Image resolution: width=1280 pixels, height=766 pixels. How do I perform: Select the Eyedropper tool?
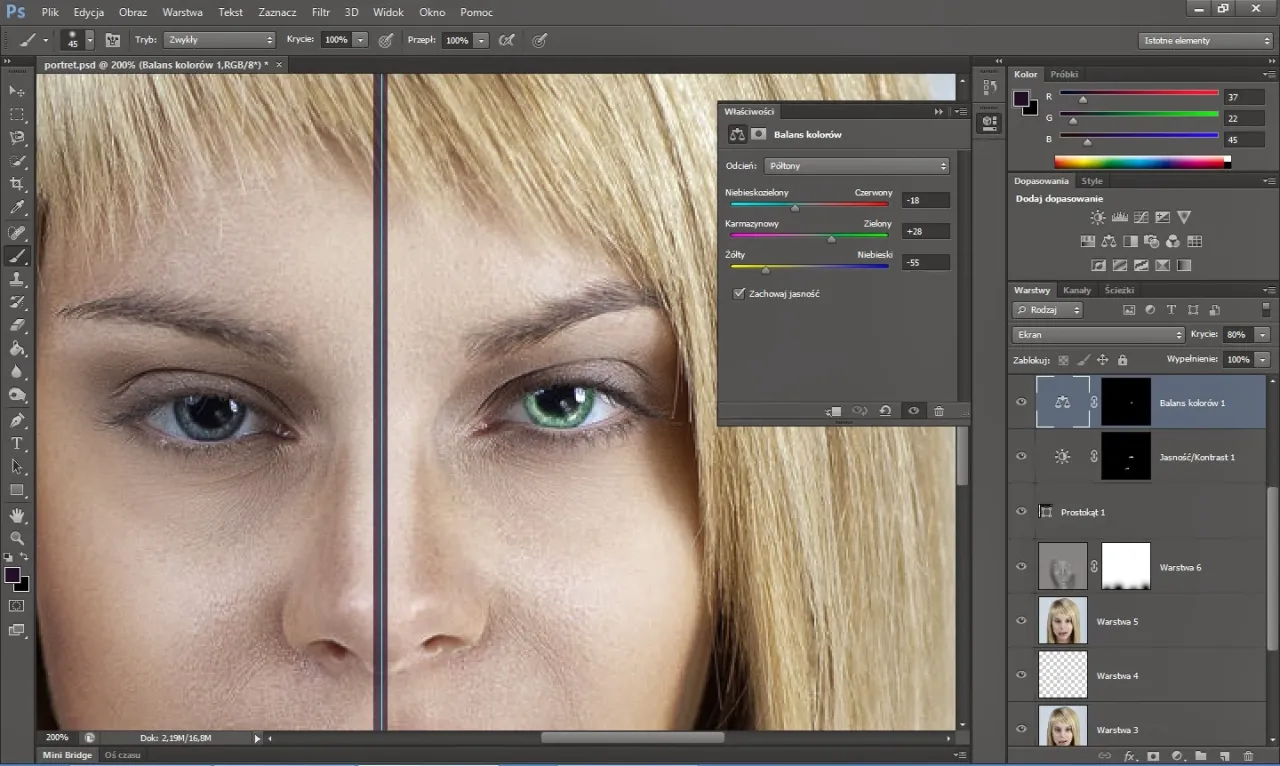click(x=17, y=208)
